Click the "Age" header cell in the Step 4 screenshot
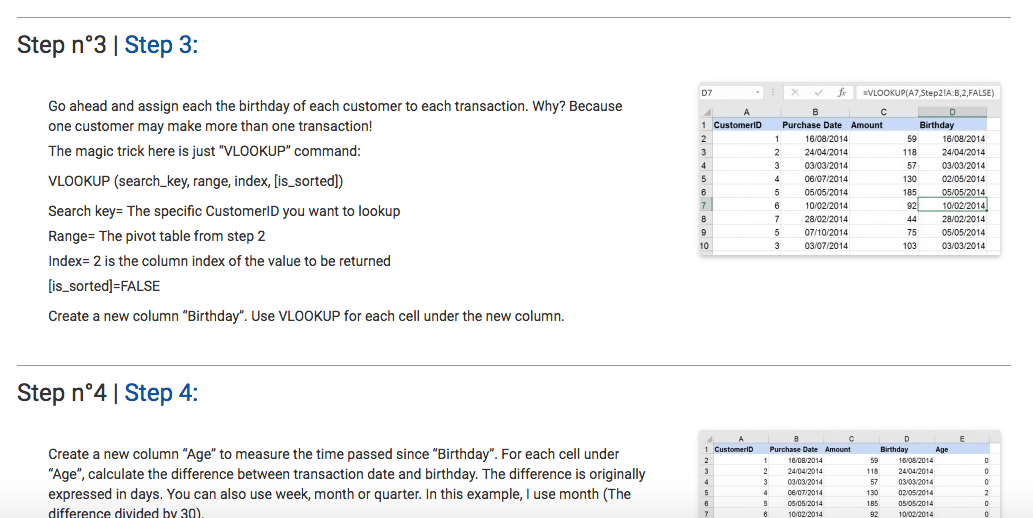Image resolution: width=1033 pixels, height=518 pixels. (961, 449)
